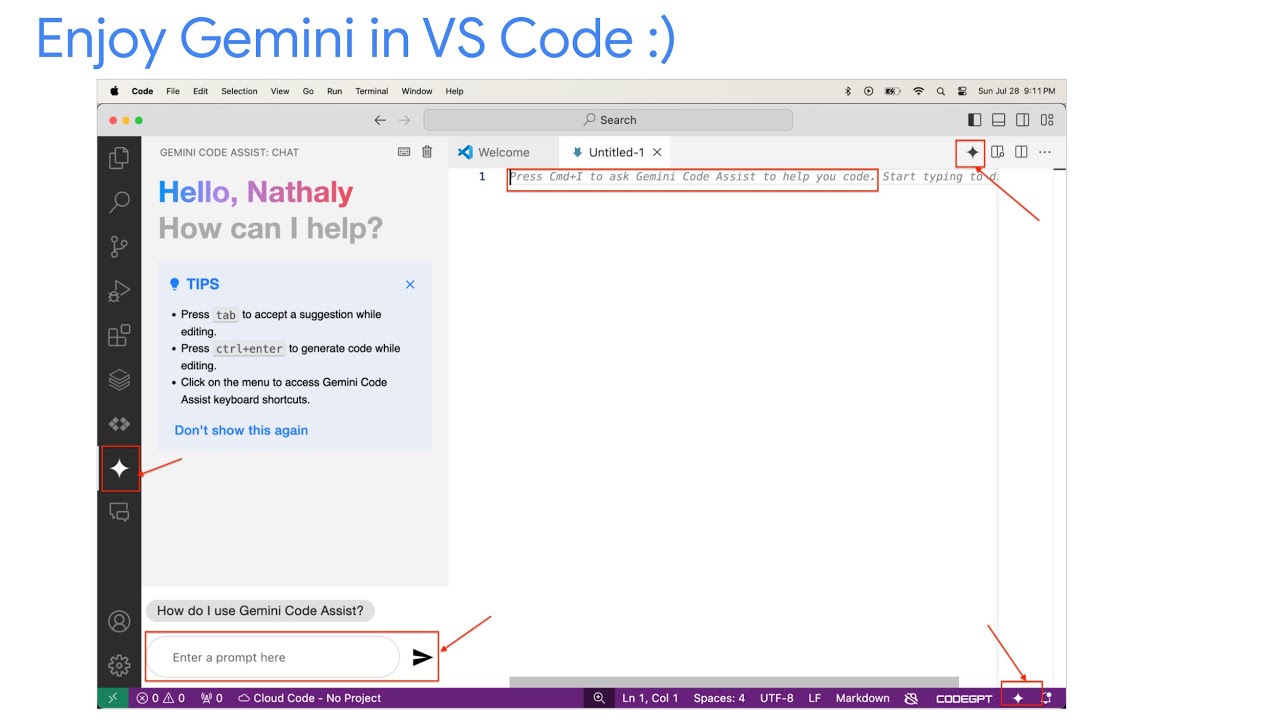Open the View menu

(280, 91)
